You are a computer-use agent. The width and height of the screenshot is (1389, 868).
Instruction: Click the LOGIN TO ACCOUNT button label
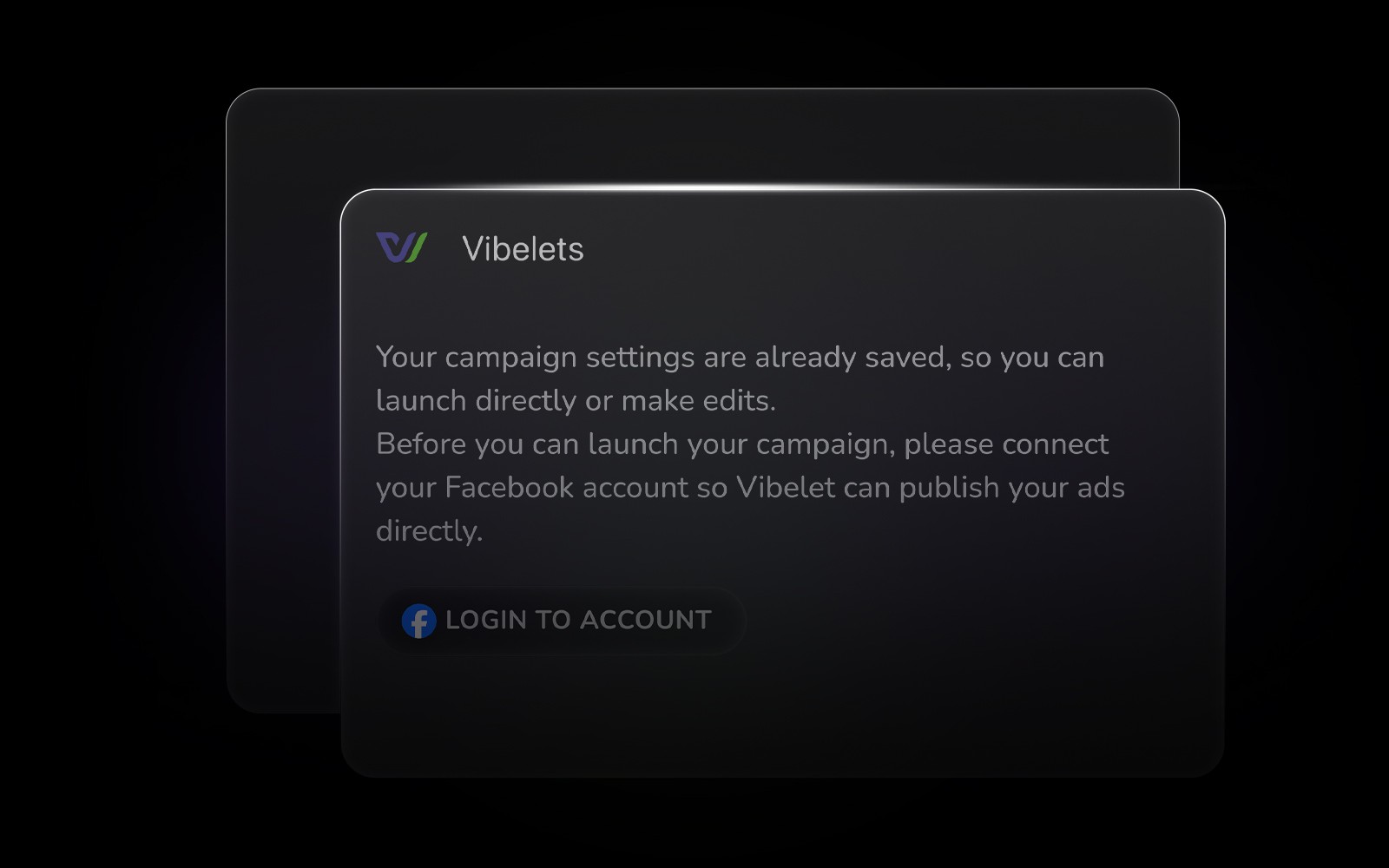pyautogui.click(x=578, y=620)
